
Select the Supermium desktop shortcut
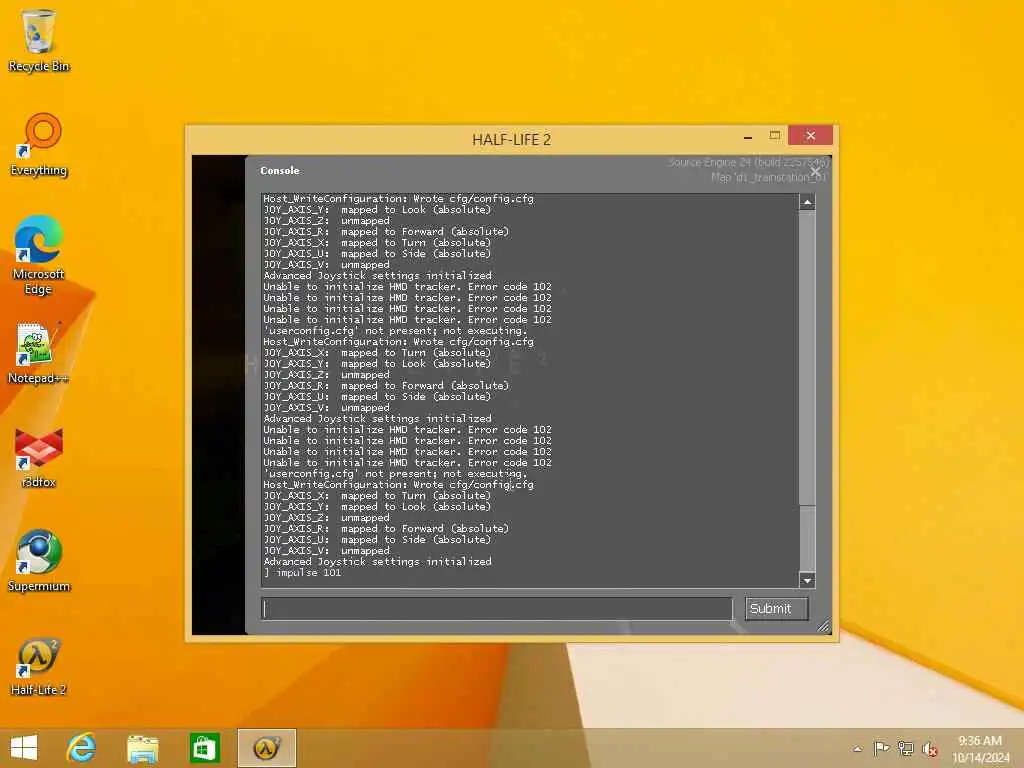point(39,561)
